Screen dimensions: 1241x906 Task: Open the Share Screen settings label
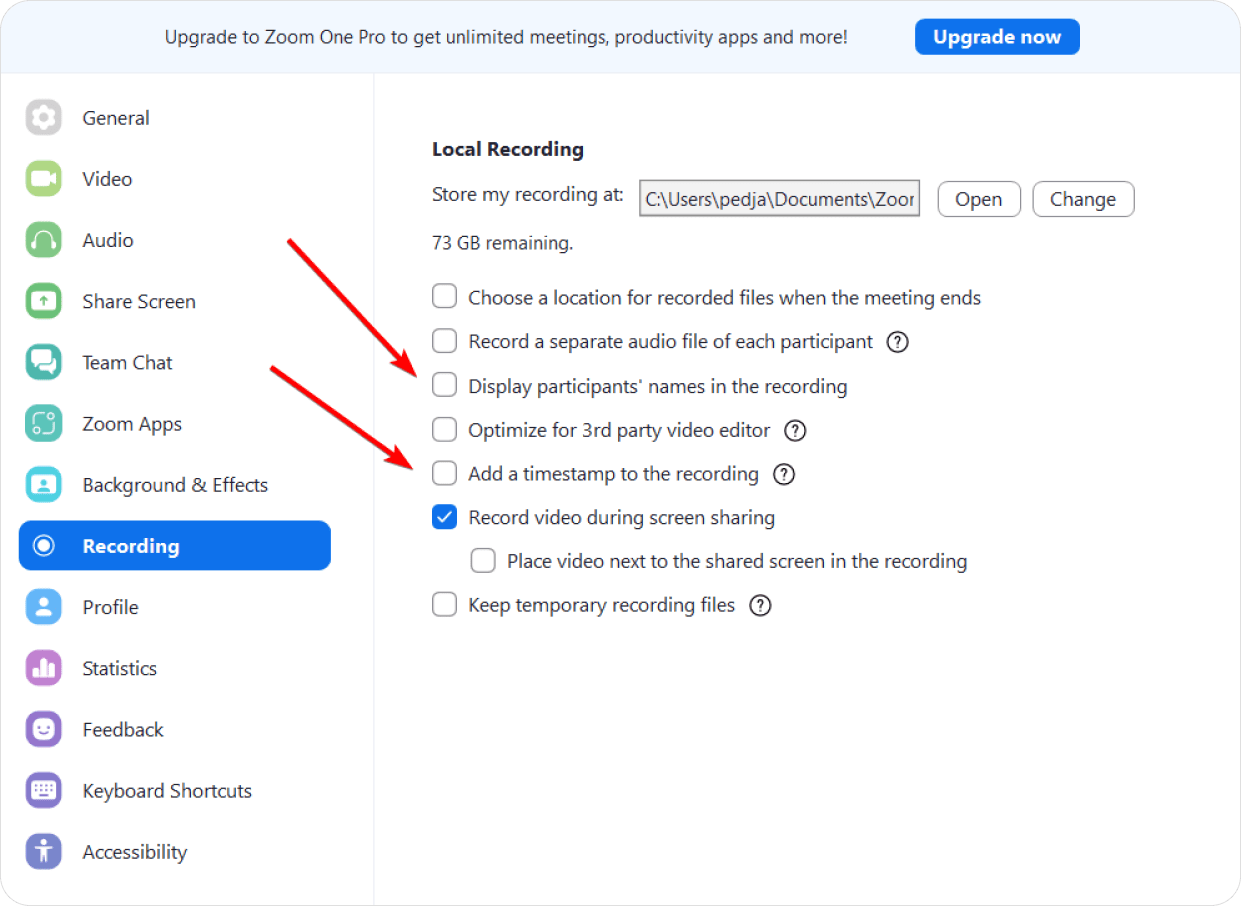[139, 301]
